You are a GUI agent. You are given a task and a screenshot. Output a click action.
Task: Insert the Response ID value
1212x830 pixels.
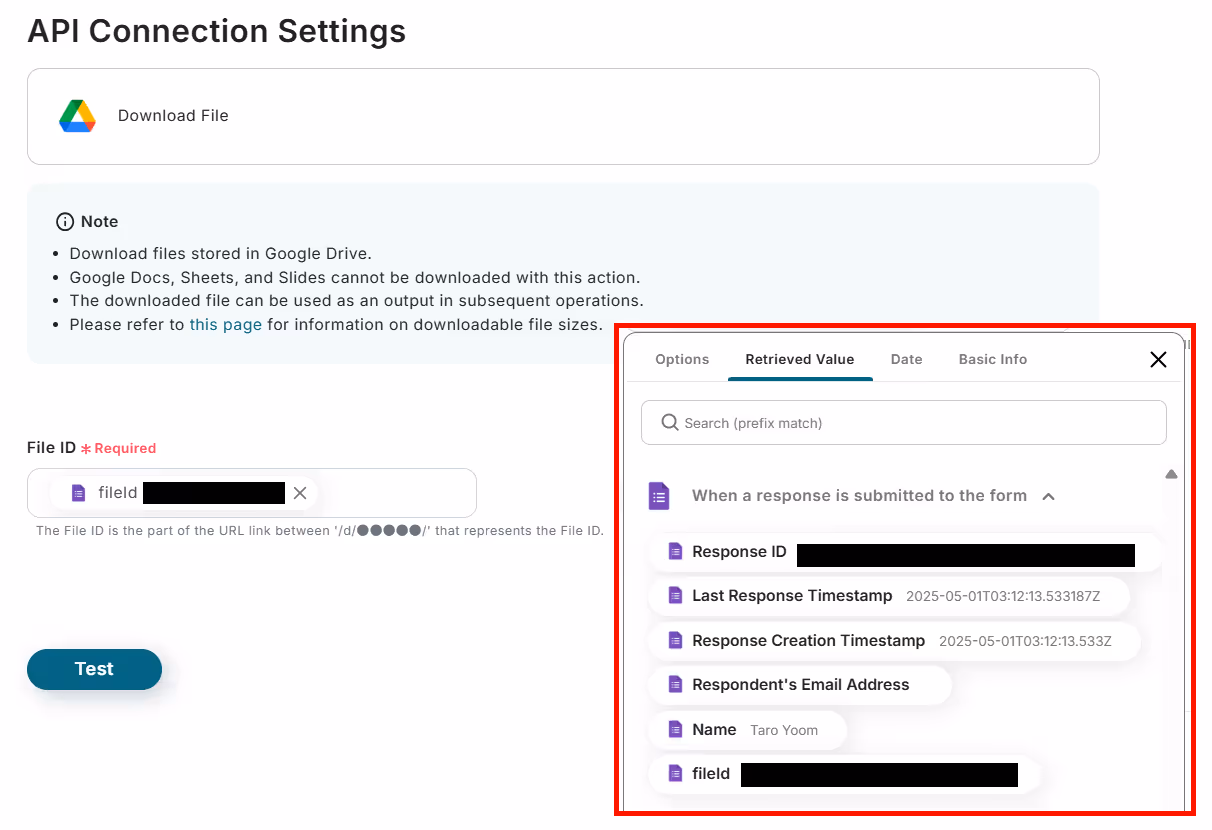coord(905,552)
